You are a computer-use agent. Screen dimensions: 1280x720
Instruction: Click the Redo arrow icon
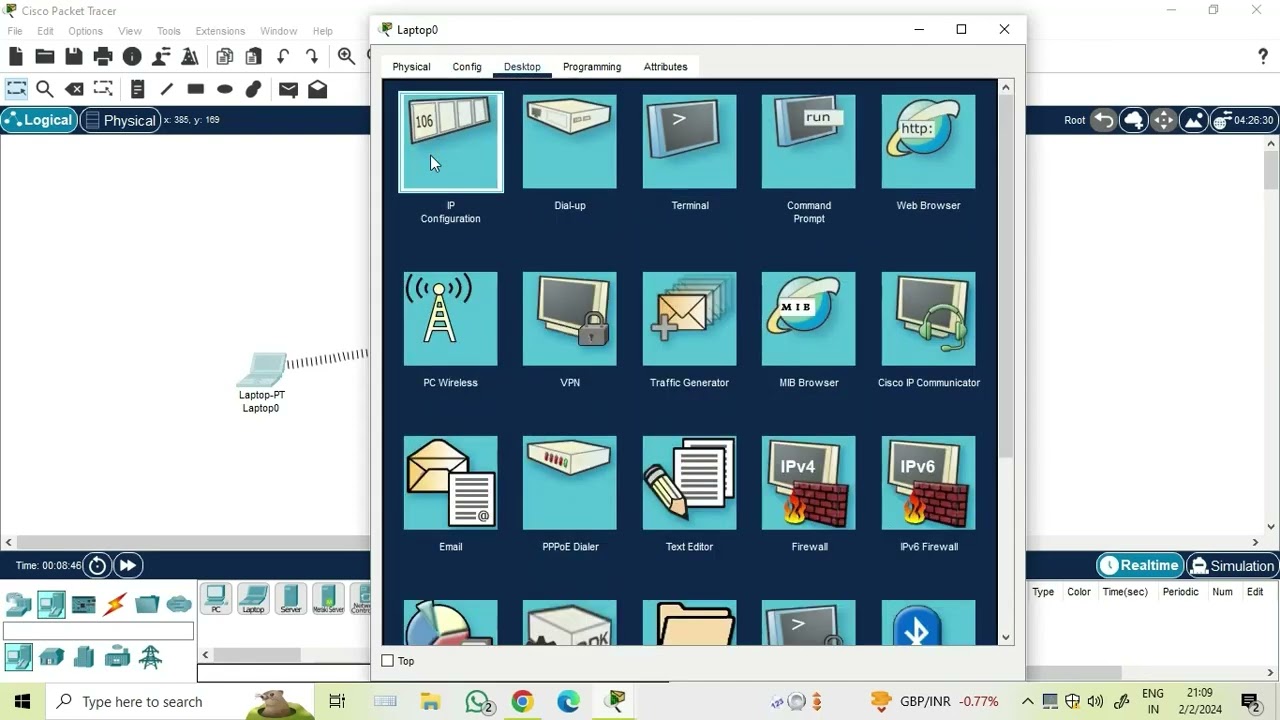pyautogui.click(x=312, y=57)
